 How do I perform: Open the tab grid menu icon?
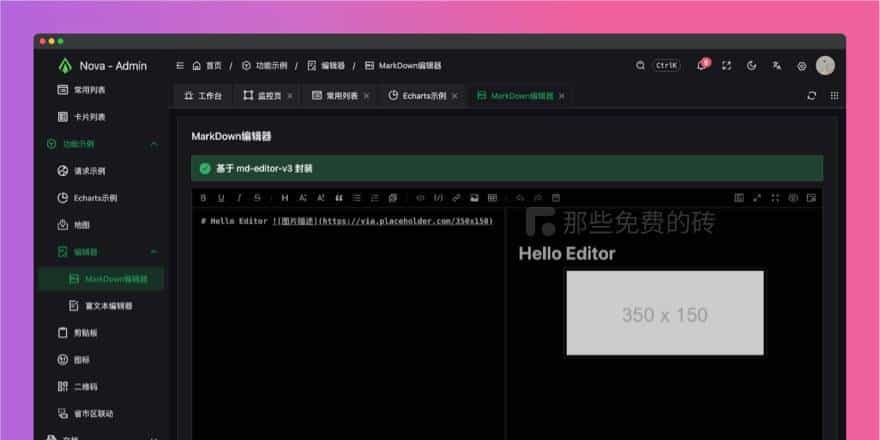(x=835, y=96)
